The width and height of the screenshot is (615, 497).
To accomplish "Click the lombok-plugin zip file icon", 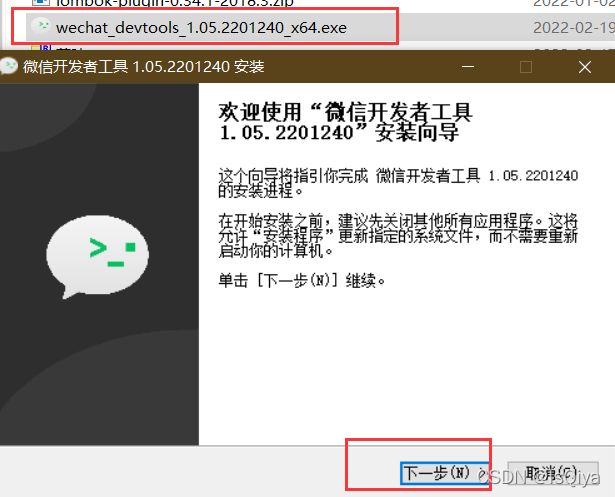I will click(41, 2).
